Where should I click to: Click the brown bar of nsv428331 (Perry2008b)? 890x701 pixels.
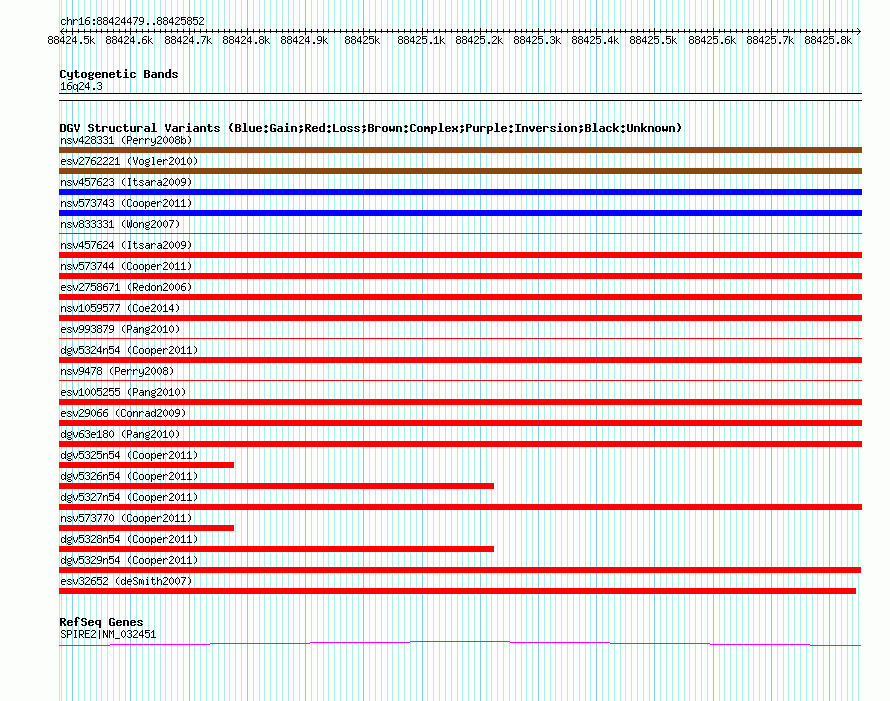point(460,150)
